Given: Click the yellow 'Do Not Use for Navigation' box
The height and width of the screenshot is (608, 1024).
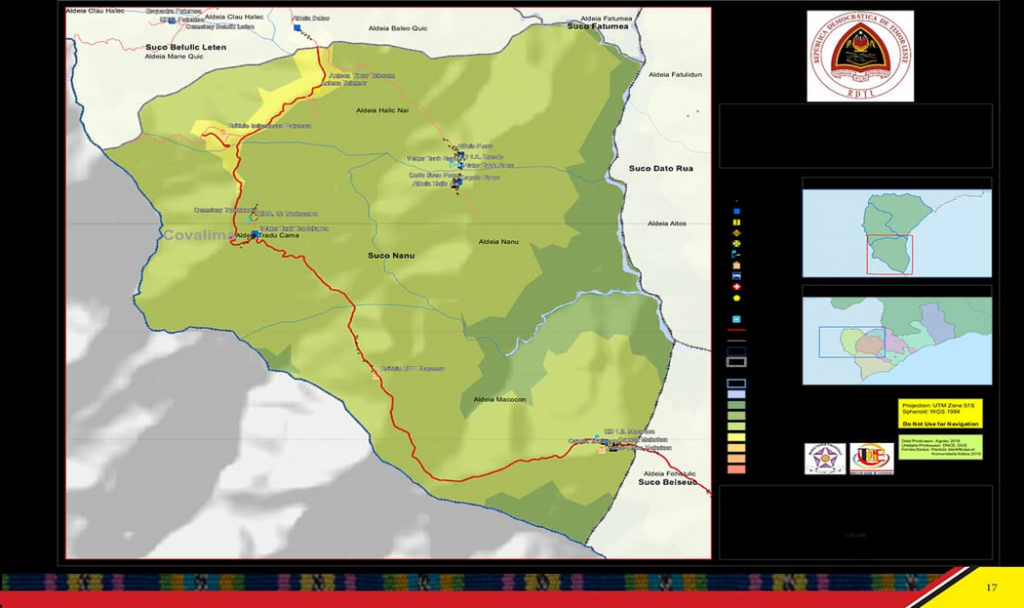Looking at the screenshot, I should (x=940, y=414).
